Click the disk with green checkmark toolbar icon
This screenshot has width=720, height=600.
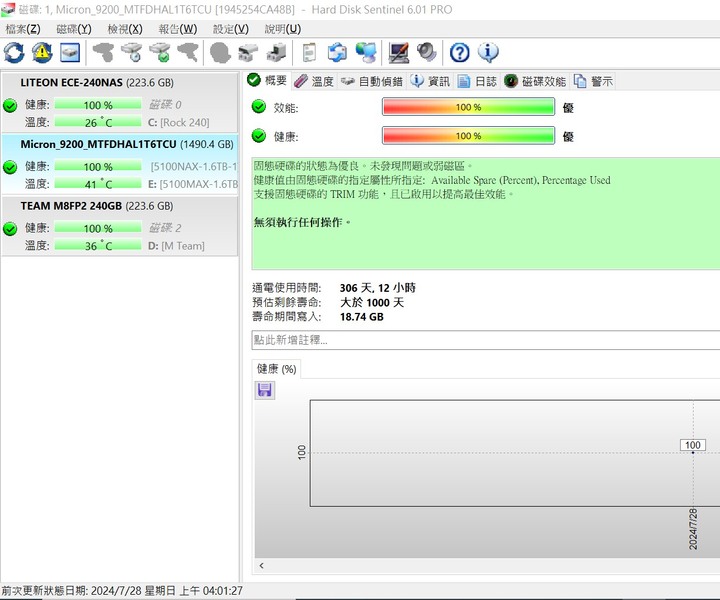pyautogui.click(x=160, y=52)
